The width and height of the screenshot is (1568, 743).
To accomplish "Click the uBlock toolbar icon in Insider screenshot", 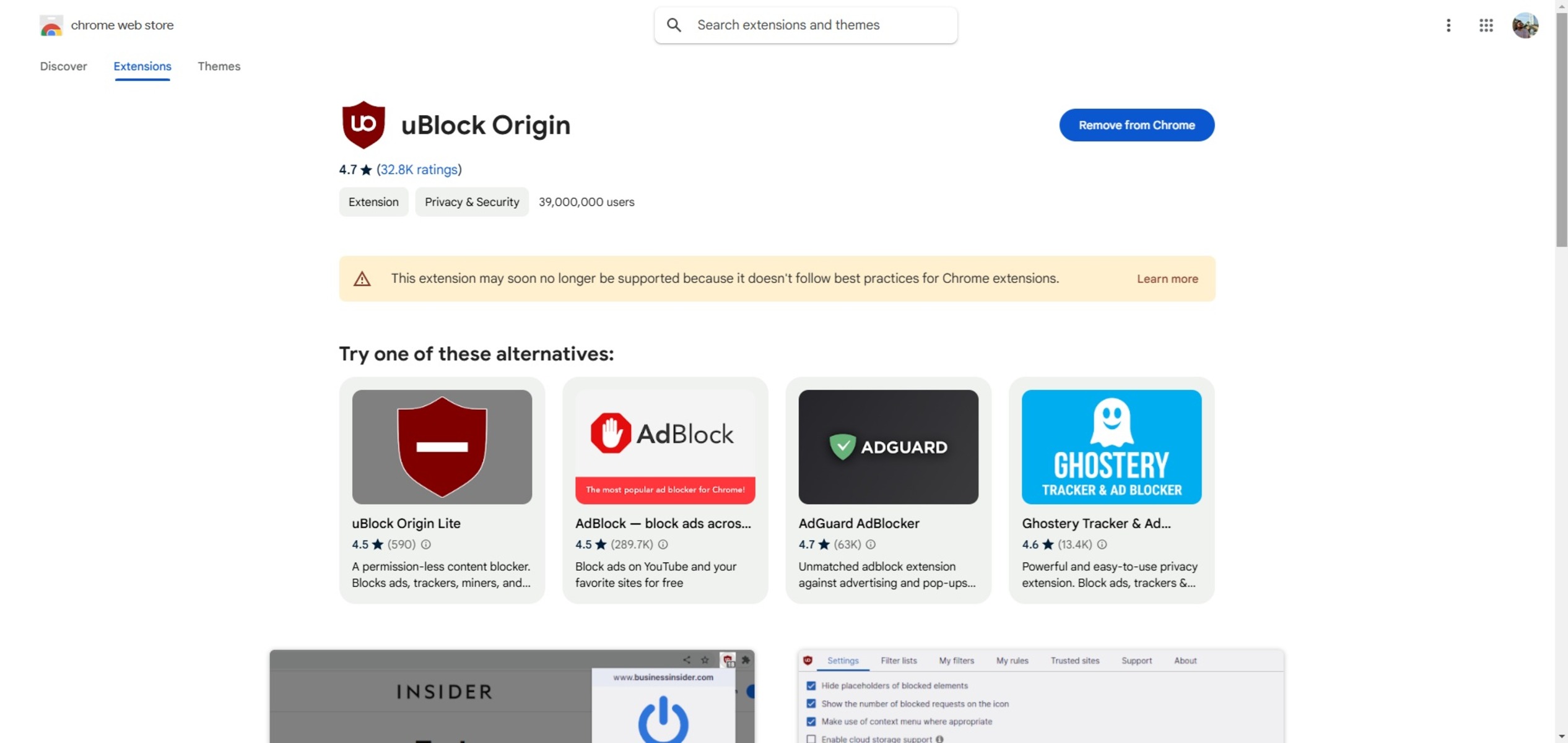I will pyautogui.click(x=728, y=660).
